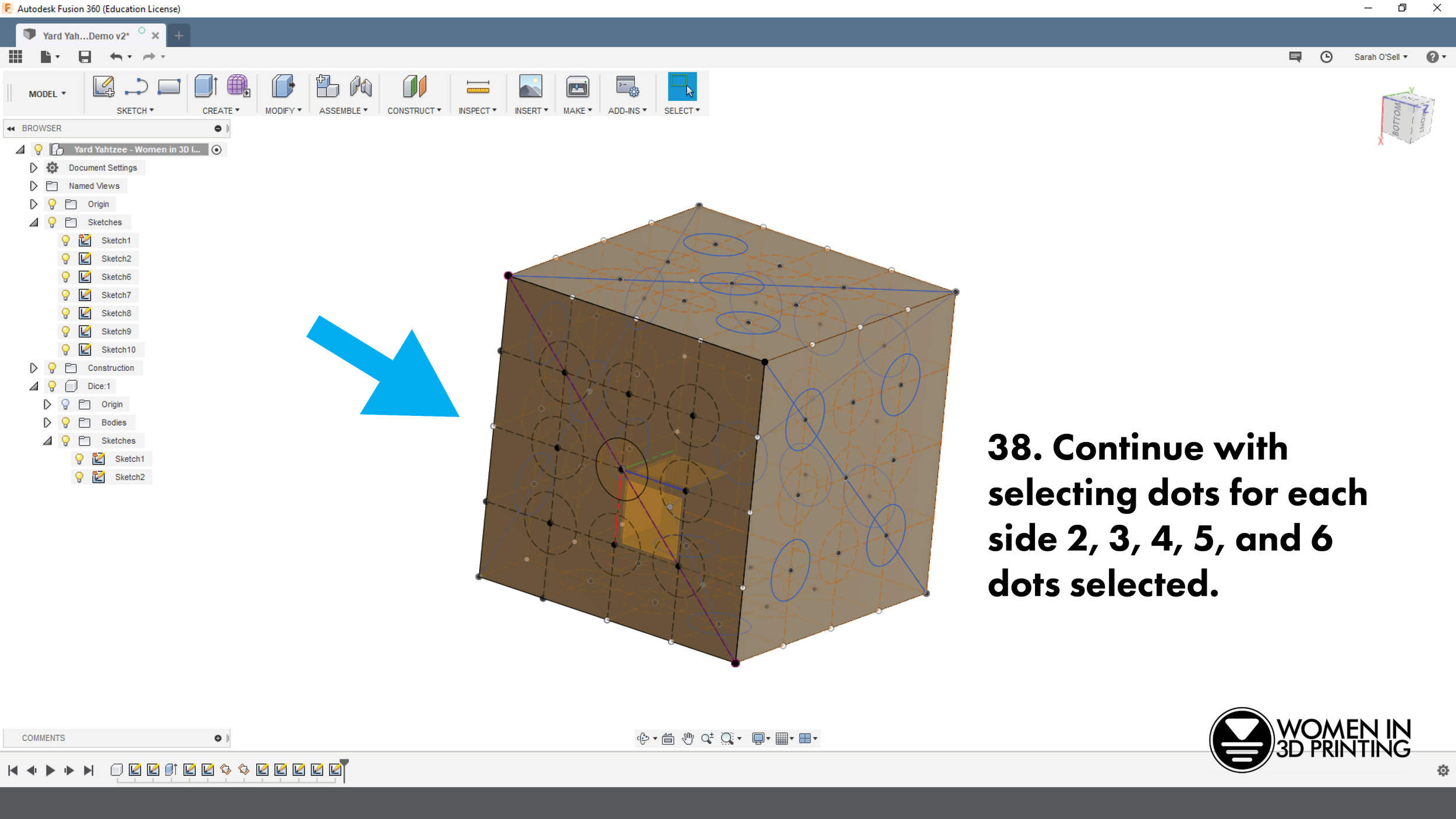Click the Save icon

pyautogui.click(x=85, y=57)
